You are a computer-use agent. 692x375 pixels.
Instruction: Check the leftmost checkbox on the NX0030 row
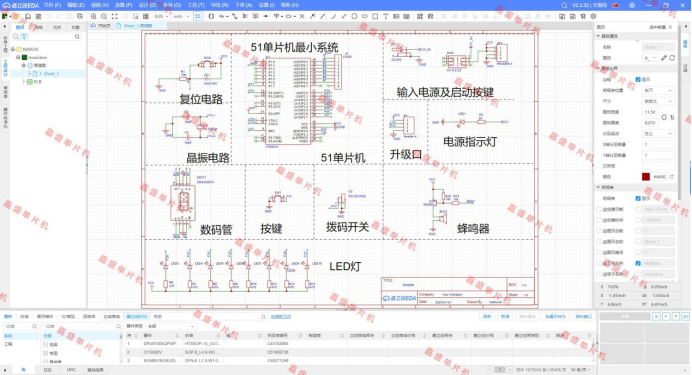[x=599, y=263]
